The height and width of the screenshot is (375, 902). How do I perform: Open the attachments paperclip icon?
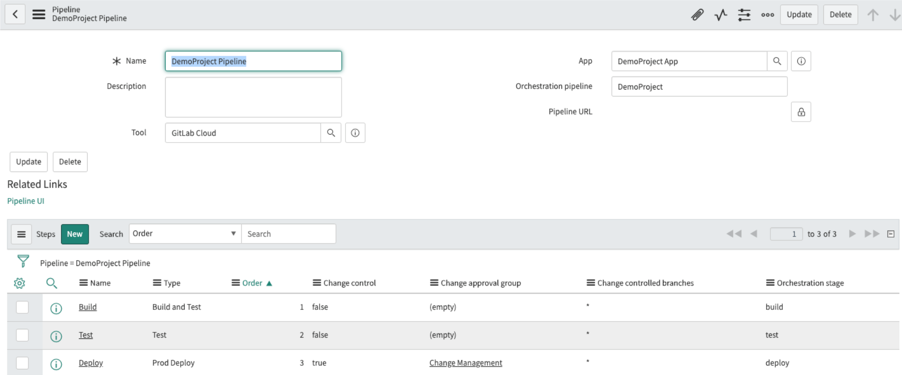coord(697,15)
